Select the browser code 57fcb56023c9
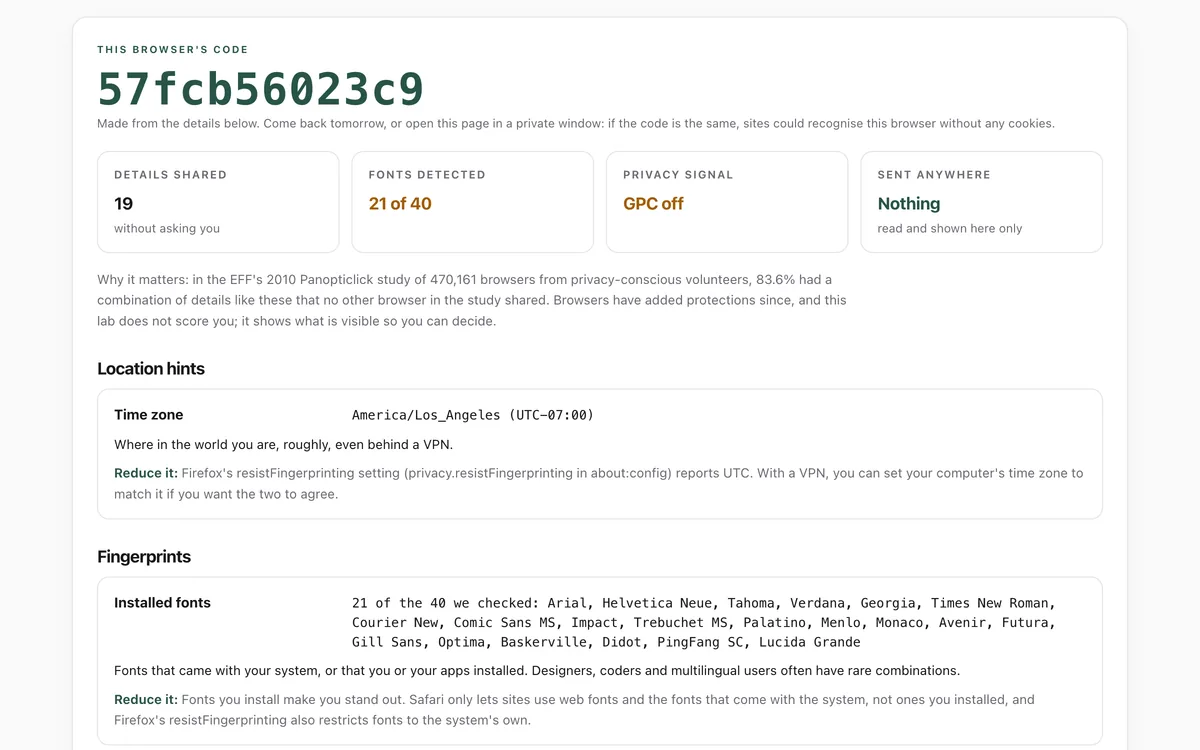Viewport: 1200px width, 750px height. tap(261, 89)
